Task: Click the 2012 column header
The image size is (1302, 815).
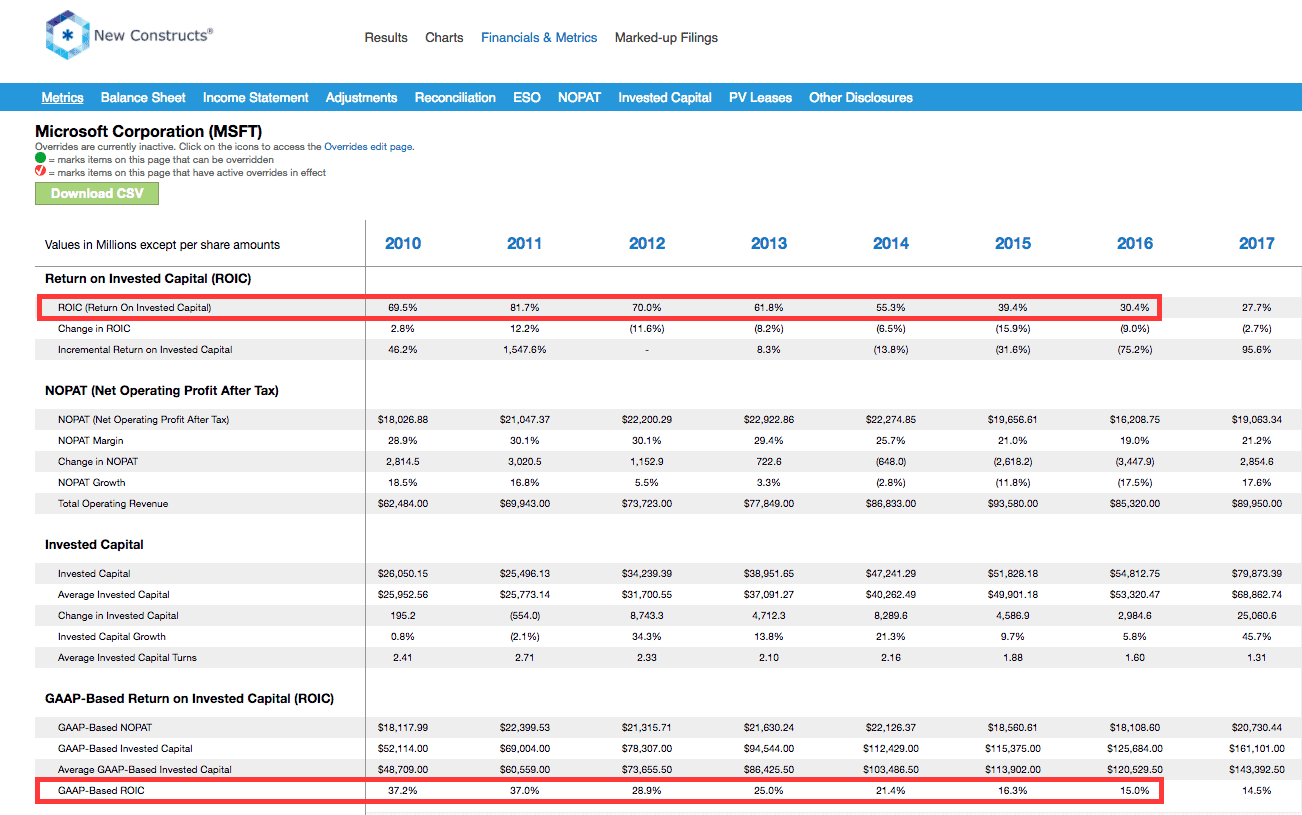Action: pyautogui.click(x=647, y=243)
